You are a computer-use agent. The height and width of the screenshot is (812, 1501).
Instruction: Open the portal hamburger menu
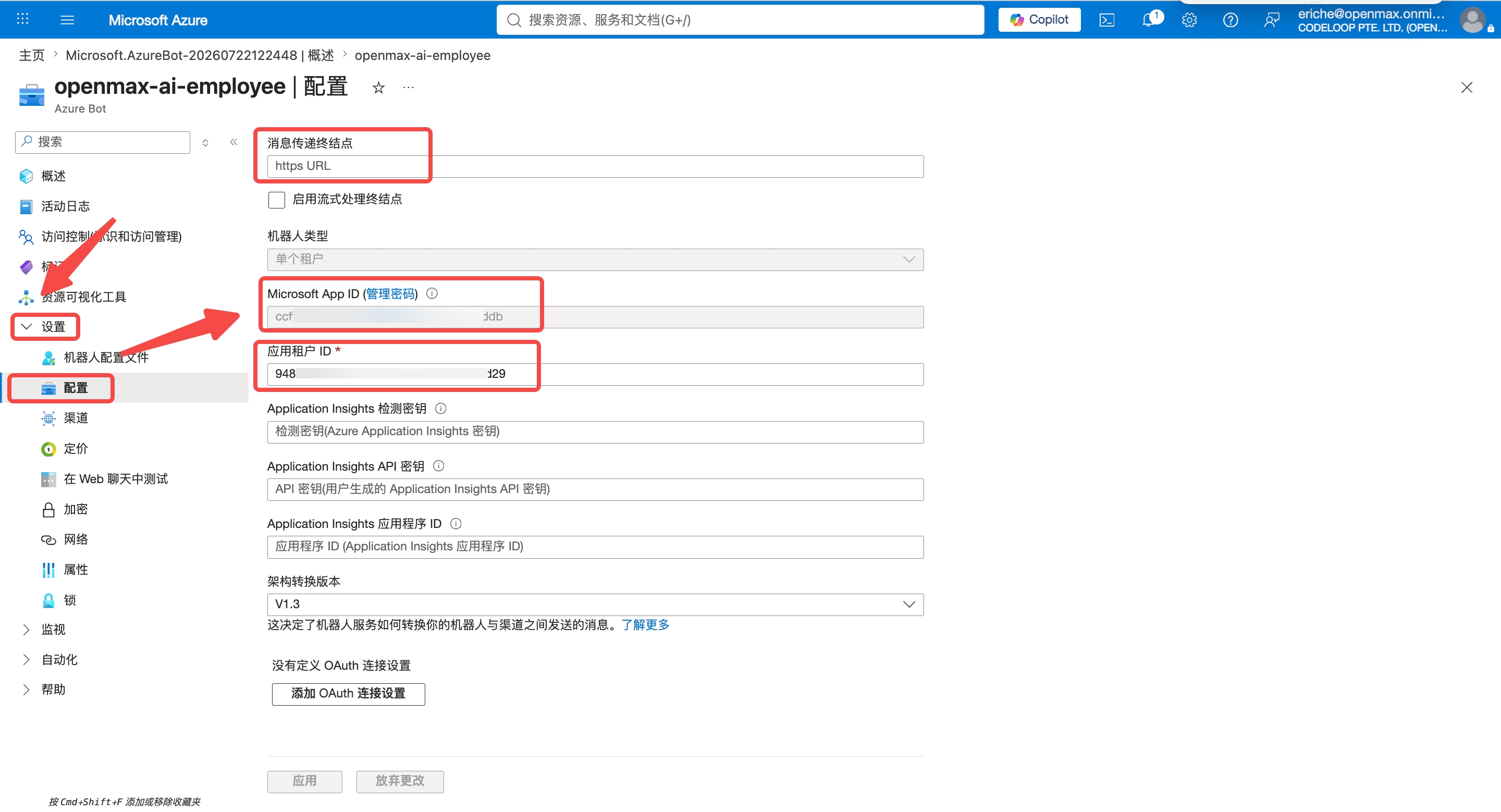[68, 20]
